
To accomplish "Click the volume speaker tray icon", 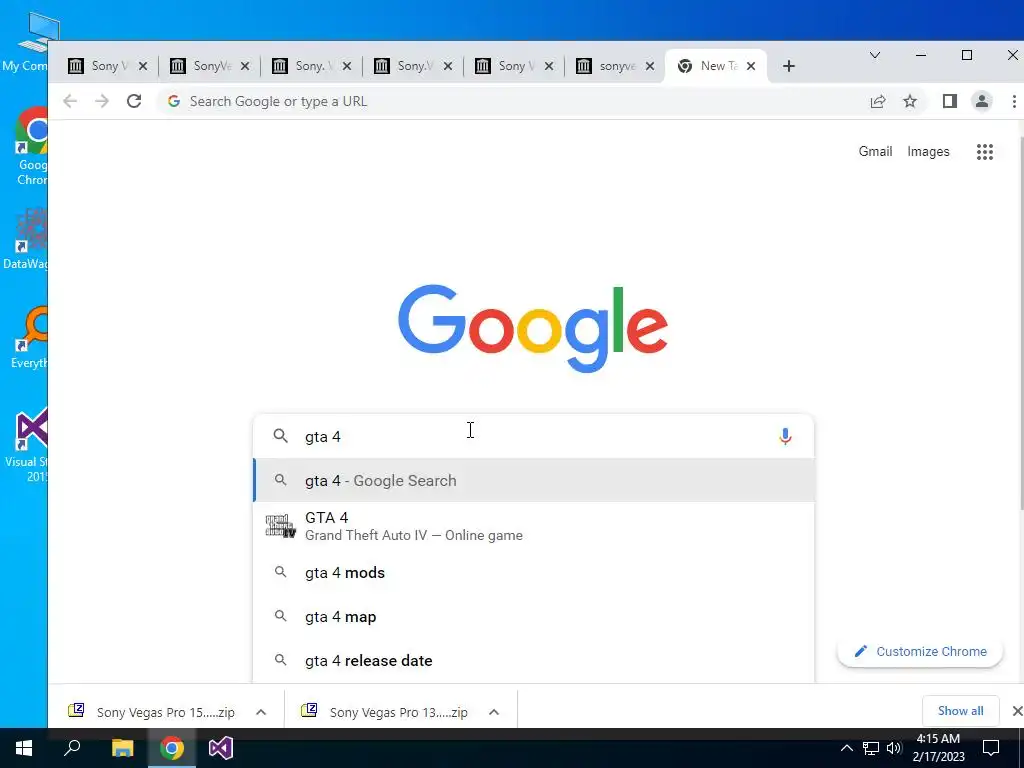I will pos(894,748).
